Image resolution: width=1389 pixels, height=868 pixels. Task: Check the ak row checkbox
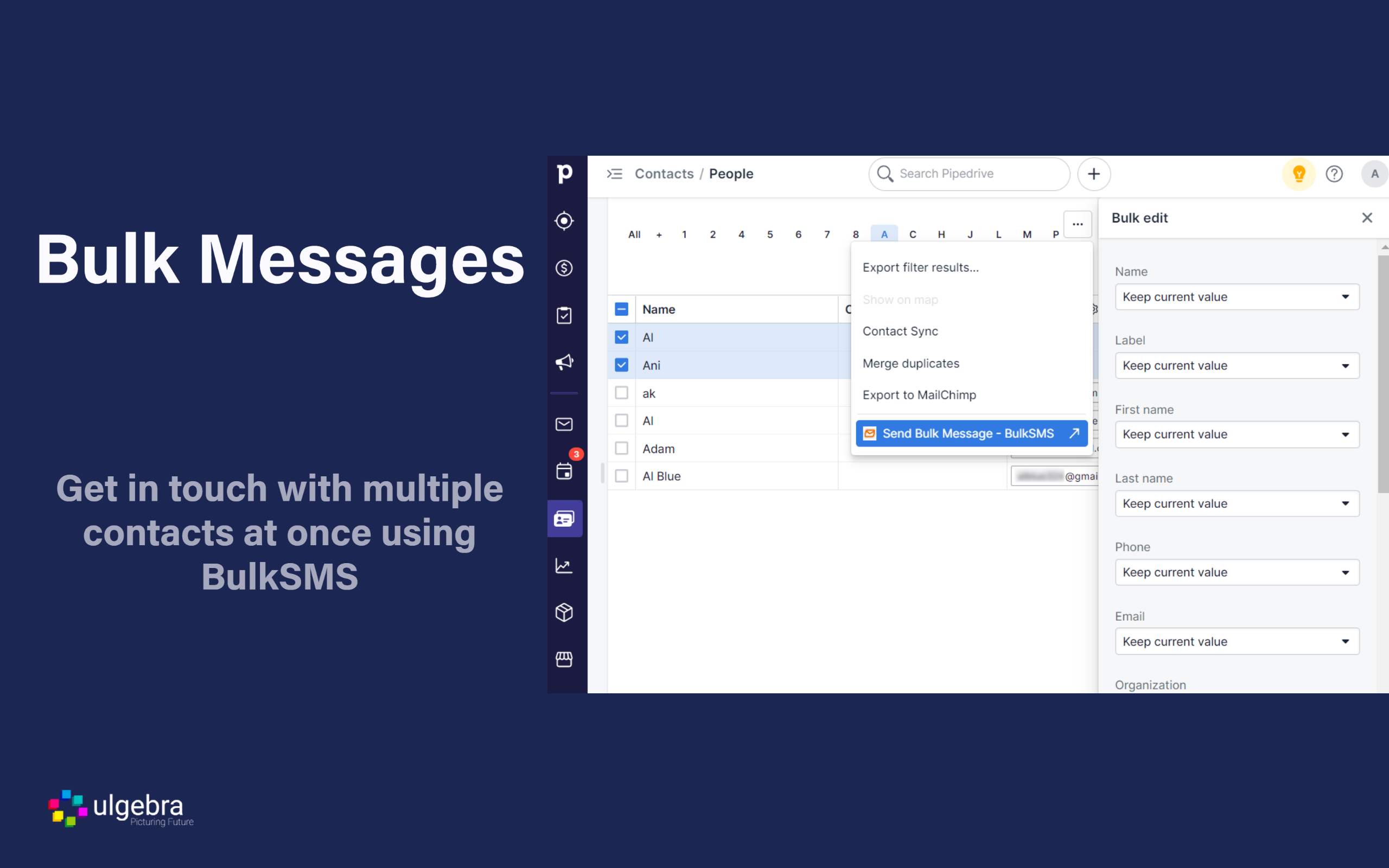pos(622,393)
